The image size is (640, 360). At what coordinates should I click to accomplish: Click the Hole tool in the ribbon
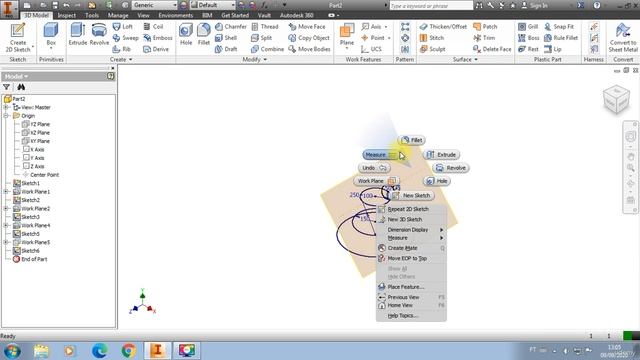pos(186,34)
